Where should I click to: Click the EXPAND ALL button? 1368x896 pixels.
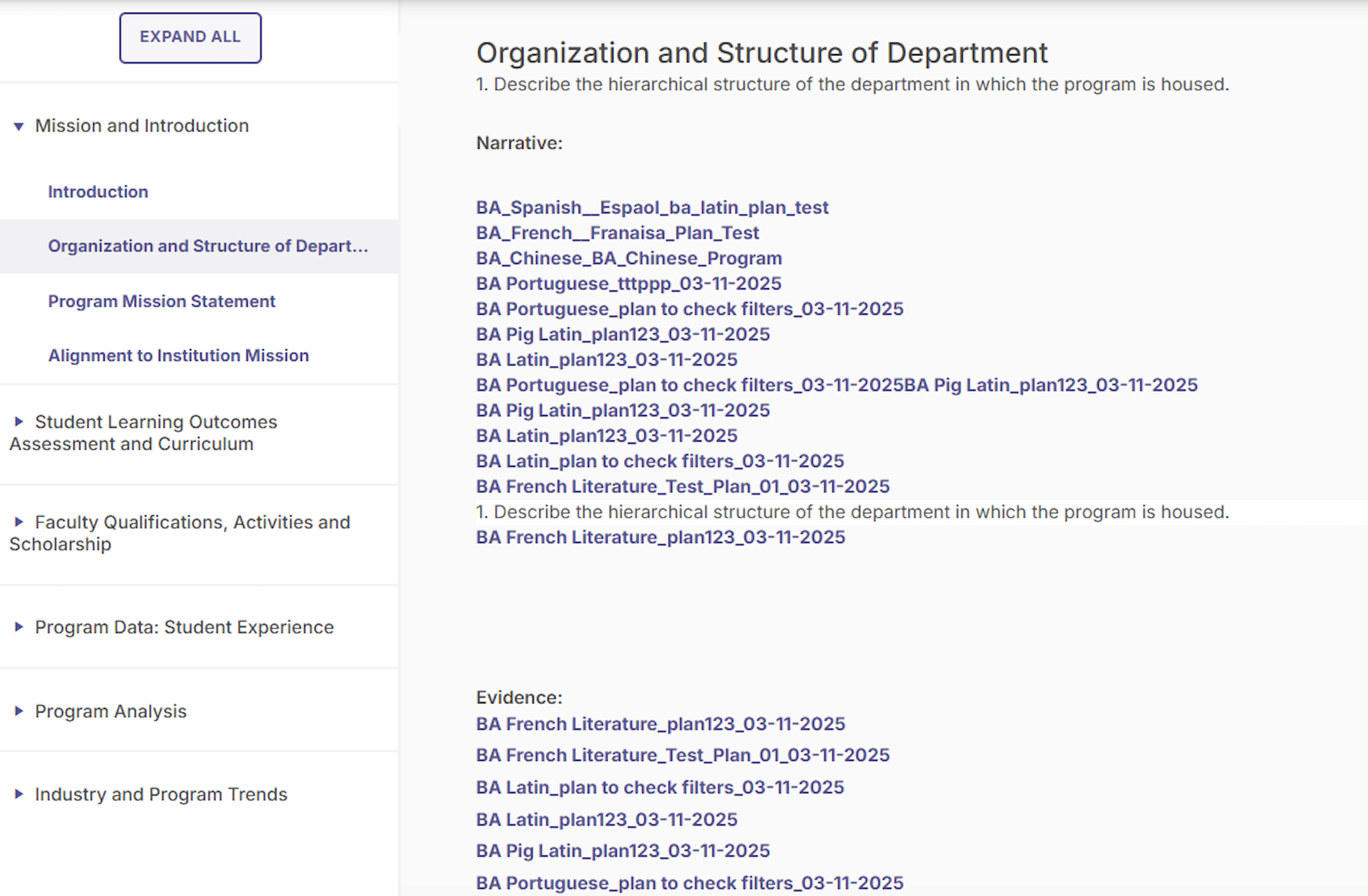[x=190, y=38]
